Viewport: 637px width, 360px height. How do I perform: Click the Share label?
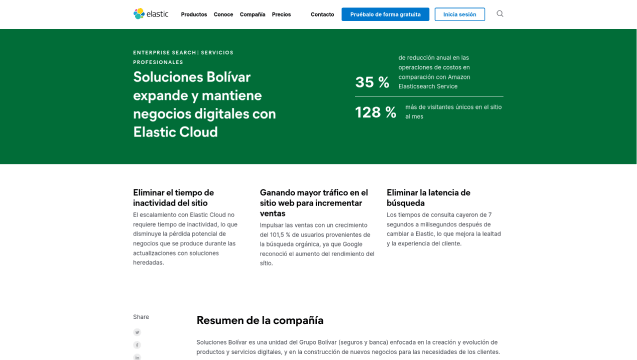[141, 317]
